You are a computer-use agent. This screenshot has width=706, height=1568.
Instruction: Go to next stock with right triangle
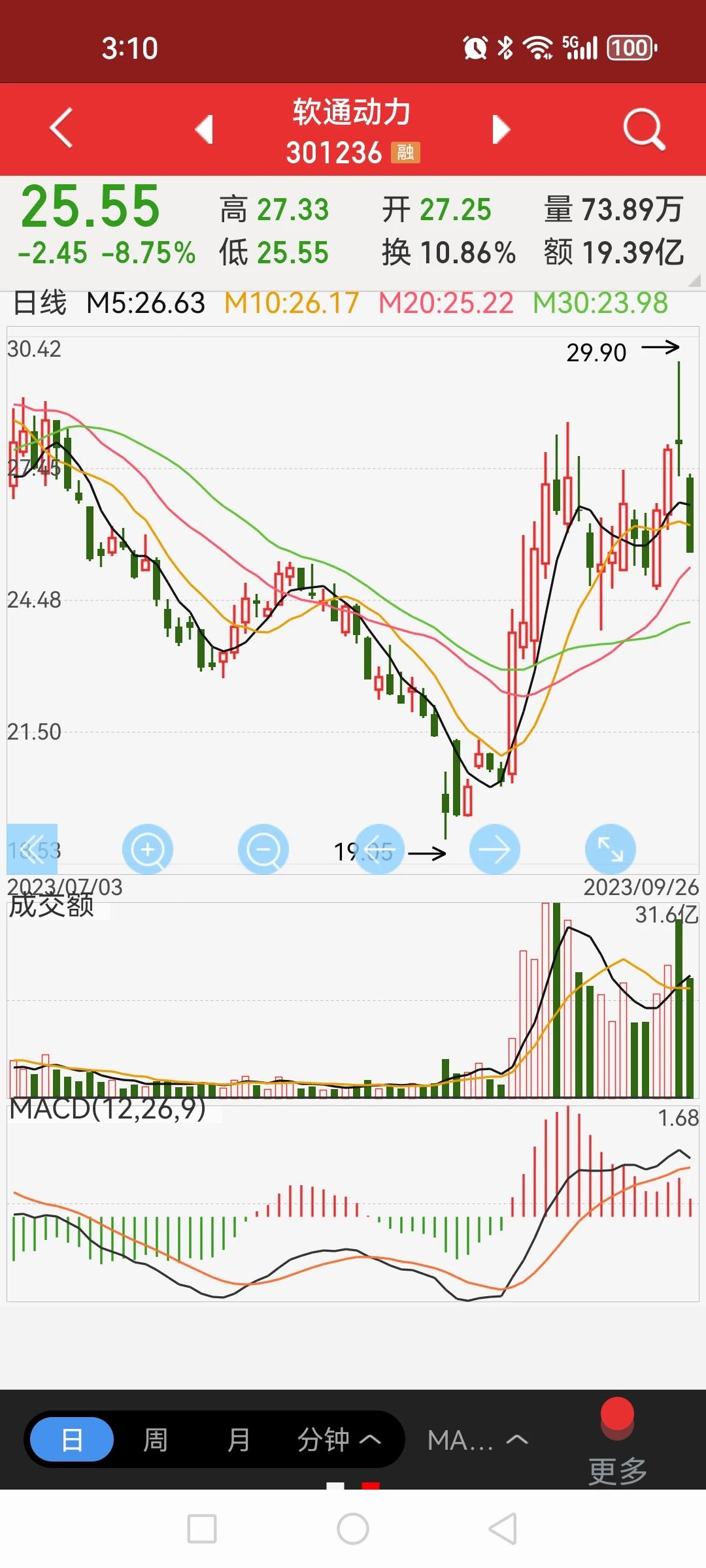coord(501,129)
